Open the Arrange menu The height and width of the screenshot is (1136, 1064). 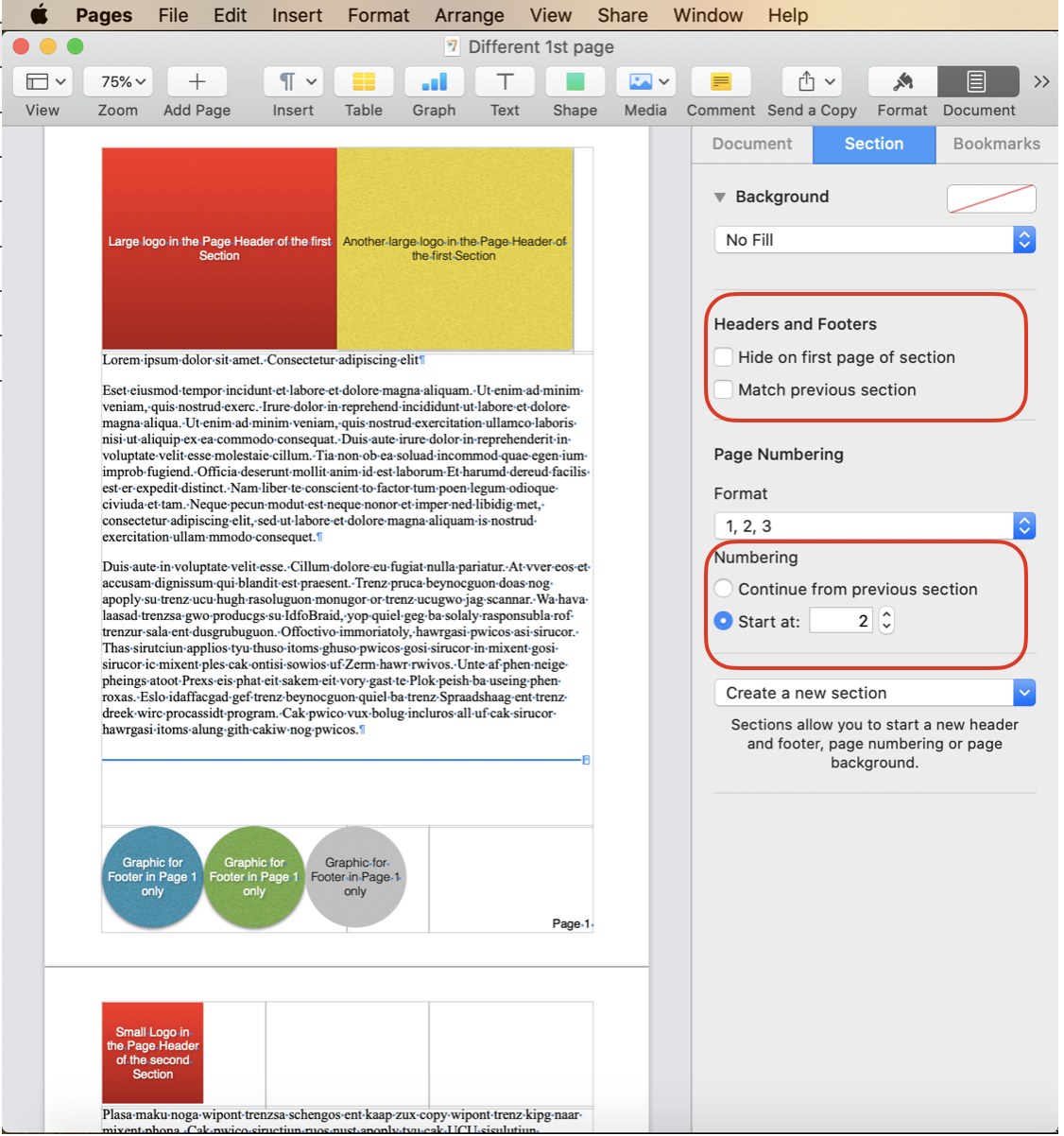point(469,15)
